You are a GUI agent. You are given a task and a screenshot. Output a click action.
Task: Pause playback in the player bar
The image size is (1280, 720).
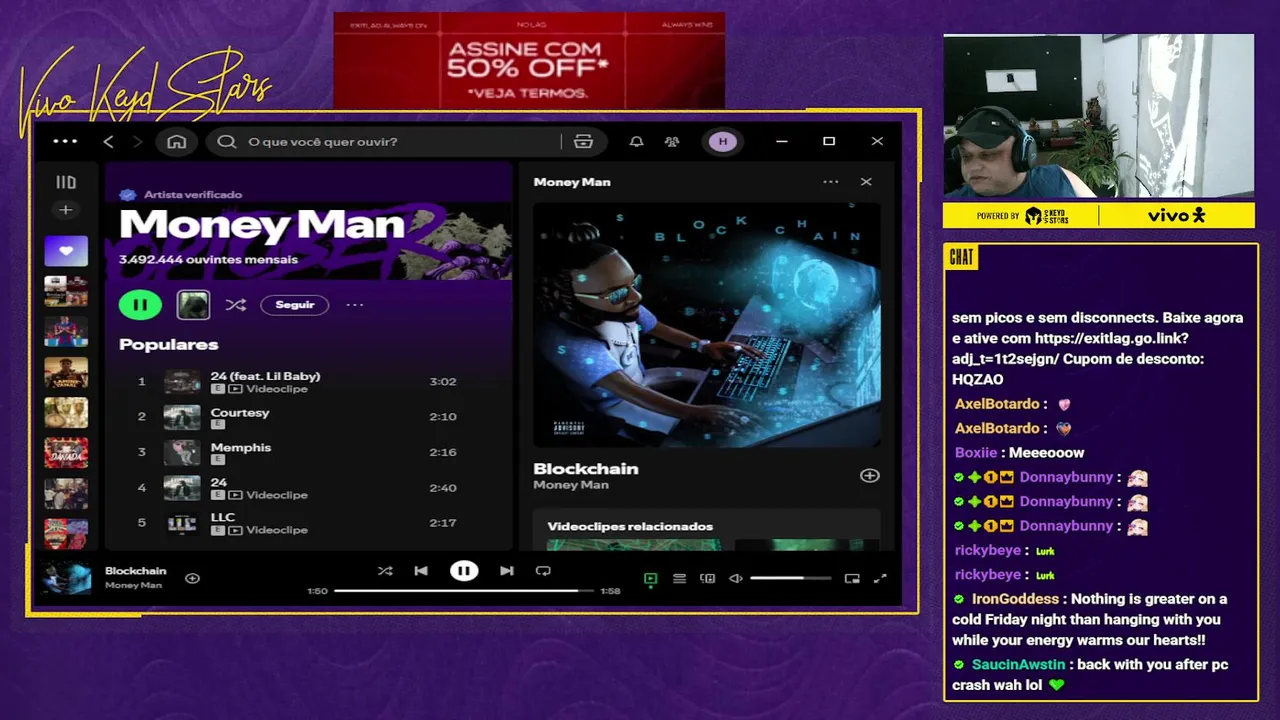coord(464,571)
